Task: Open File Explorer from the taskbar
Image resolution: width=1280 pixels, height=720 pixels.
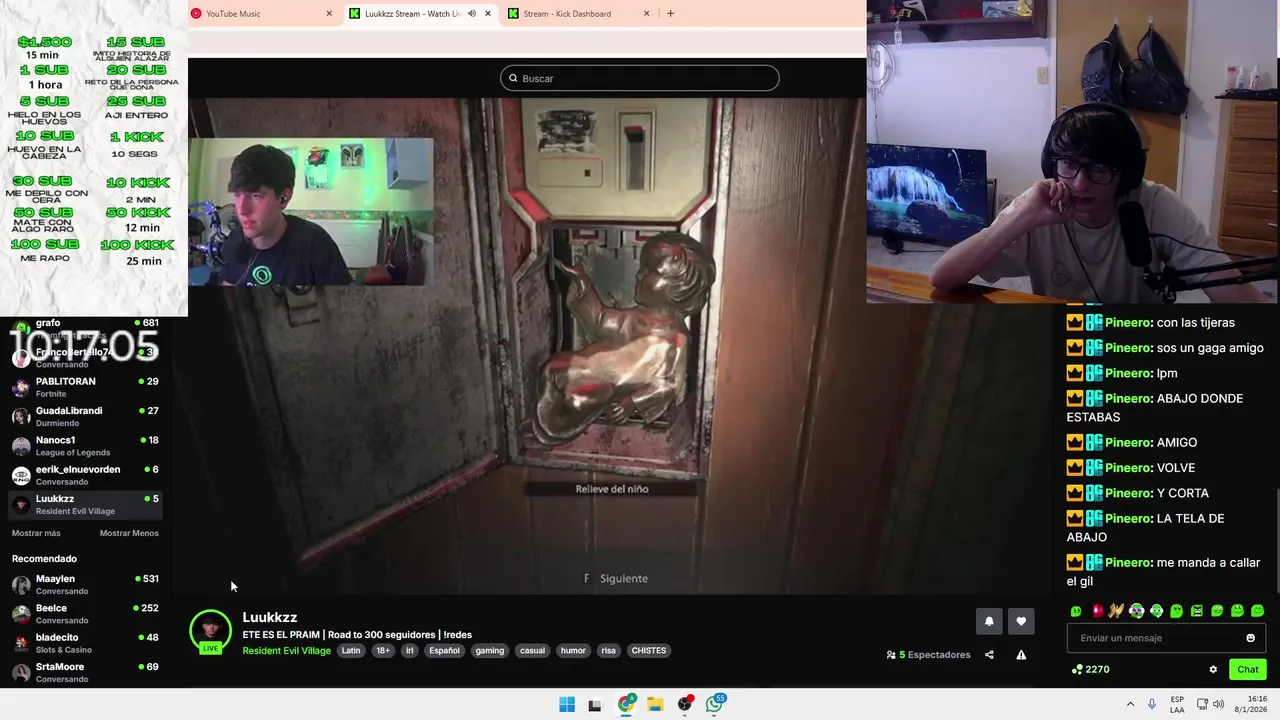Action: click(x=655, y=704)
